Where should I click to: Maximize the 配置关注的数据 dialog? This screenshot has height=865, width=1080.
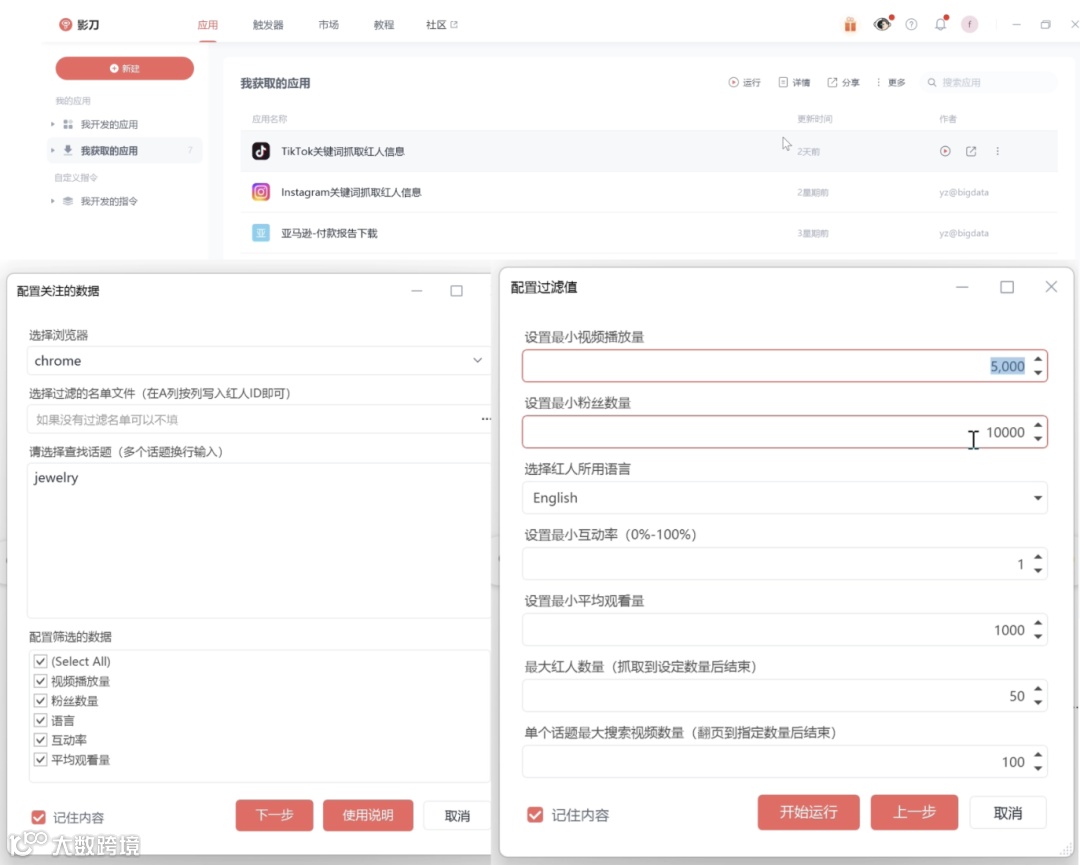click(x=456, y=291)
